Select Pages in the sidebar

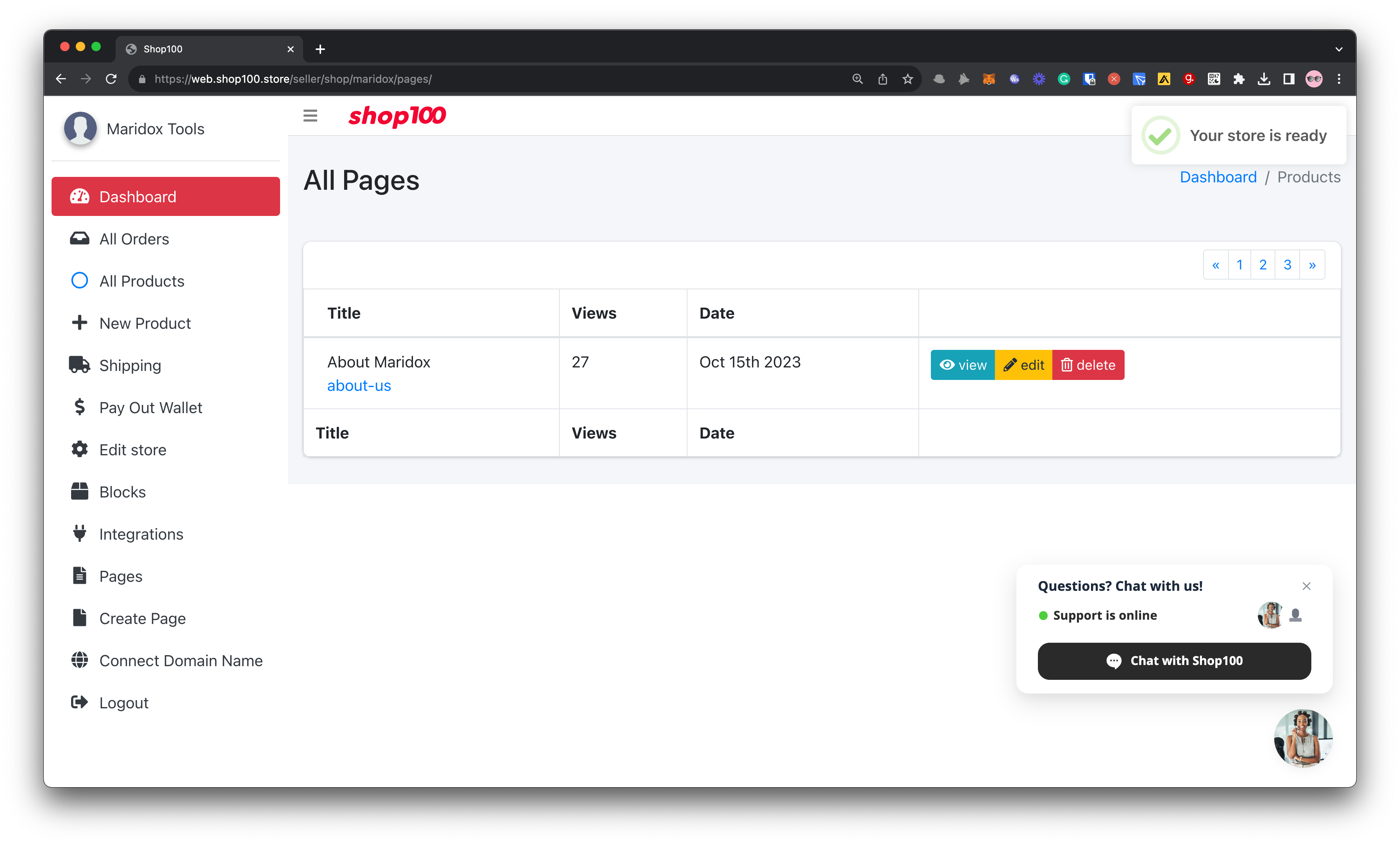coord(165,576)
